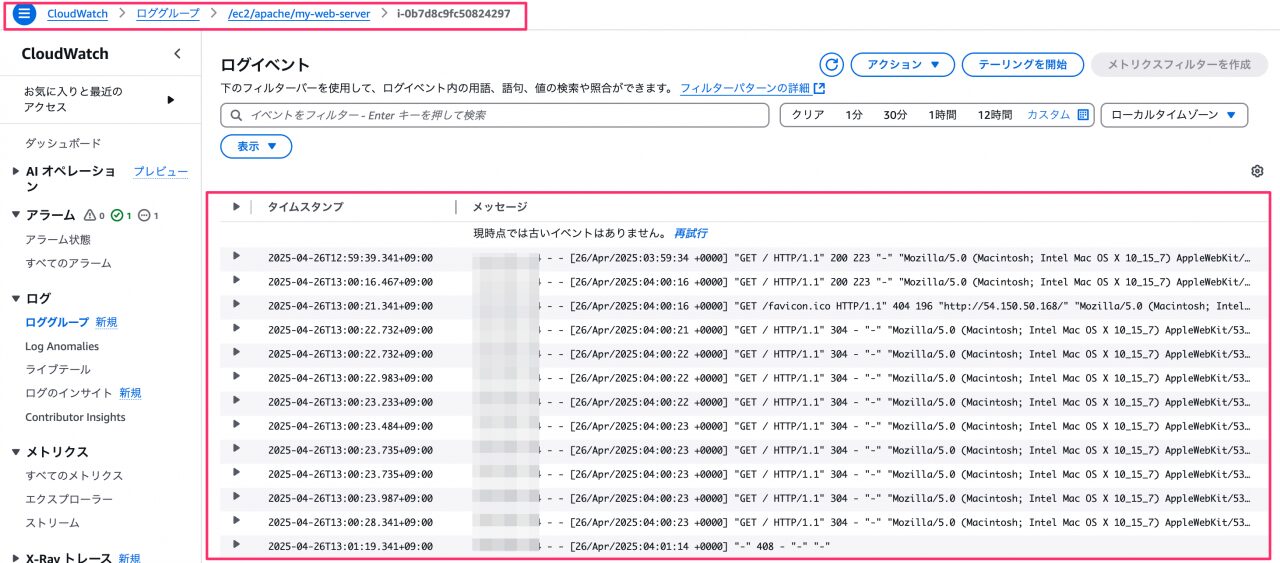The height and width of the screenshot is (563, 1280).
Task: Open ダッシュボード in the sidebar
Action: coord(63,144)
